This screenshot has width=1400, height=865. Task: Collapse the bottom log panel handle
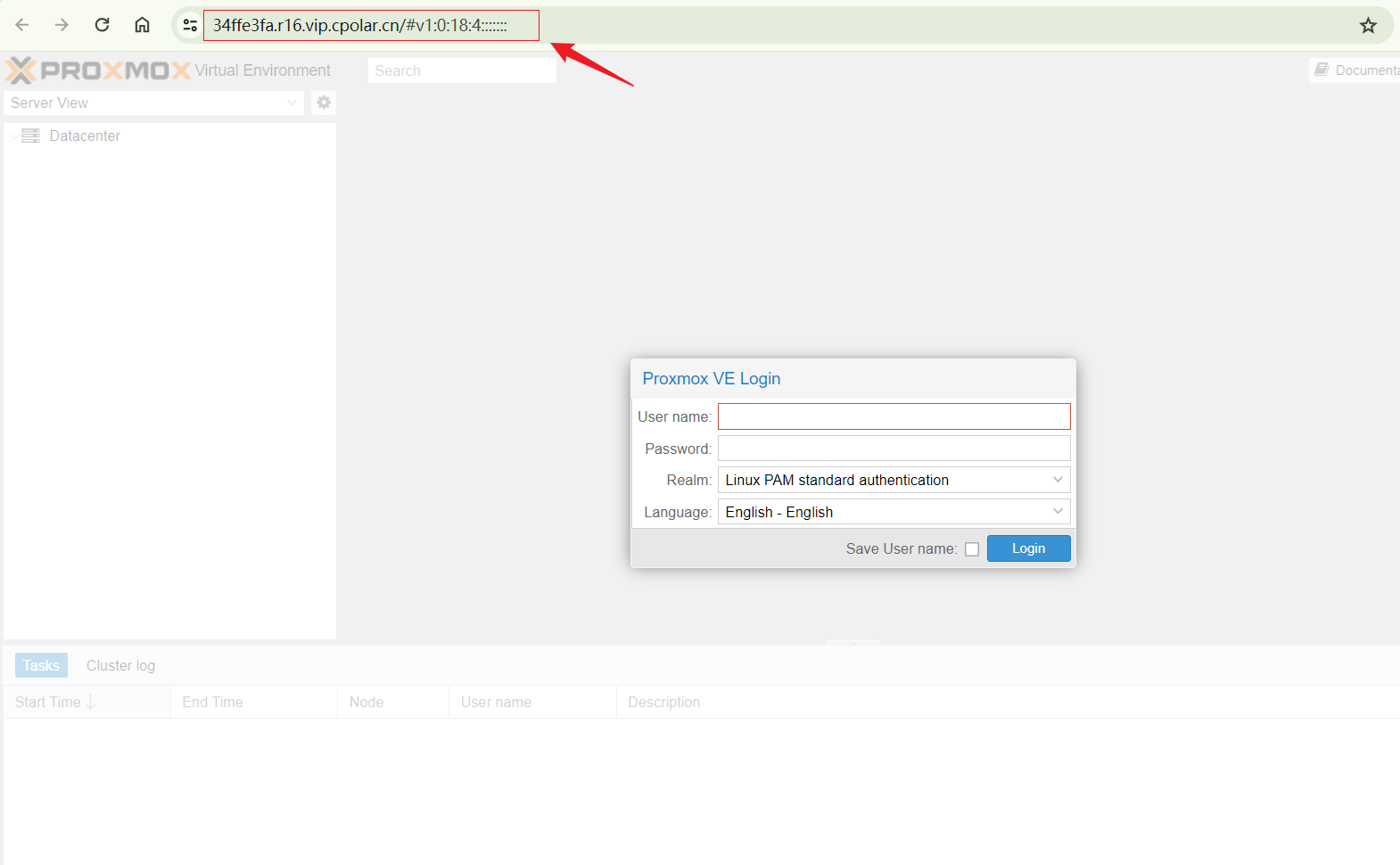pos(852,642)
